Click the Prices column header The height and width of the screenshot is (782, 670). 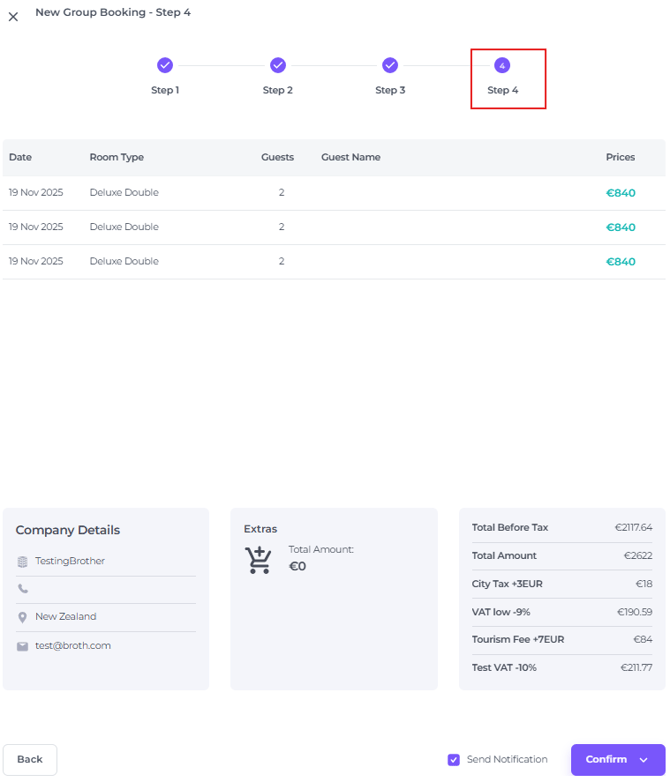click(620, 157)
